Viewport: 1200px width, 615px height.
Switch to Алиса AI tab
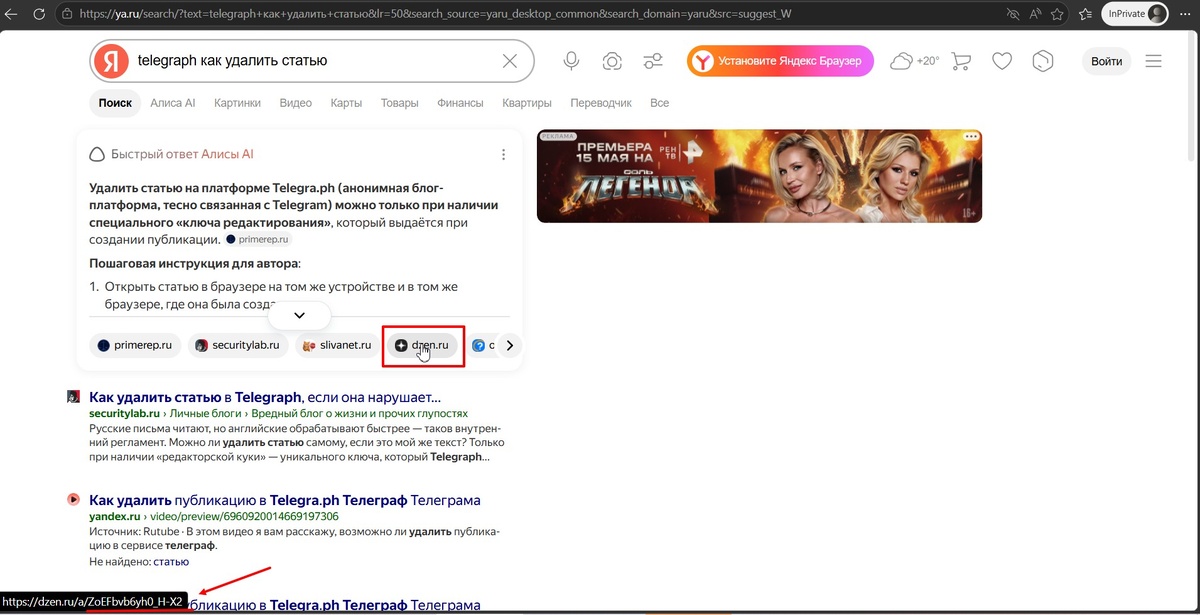[x=172, y=103]
